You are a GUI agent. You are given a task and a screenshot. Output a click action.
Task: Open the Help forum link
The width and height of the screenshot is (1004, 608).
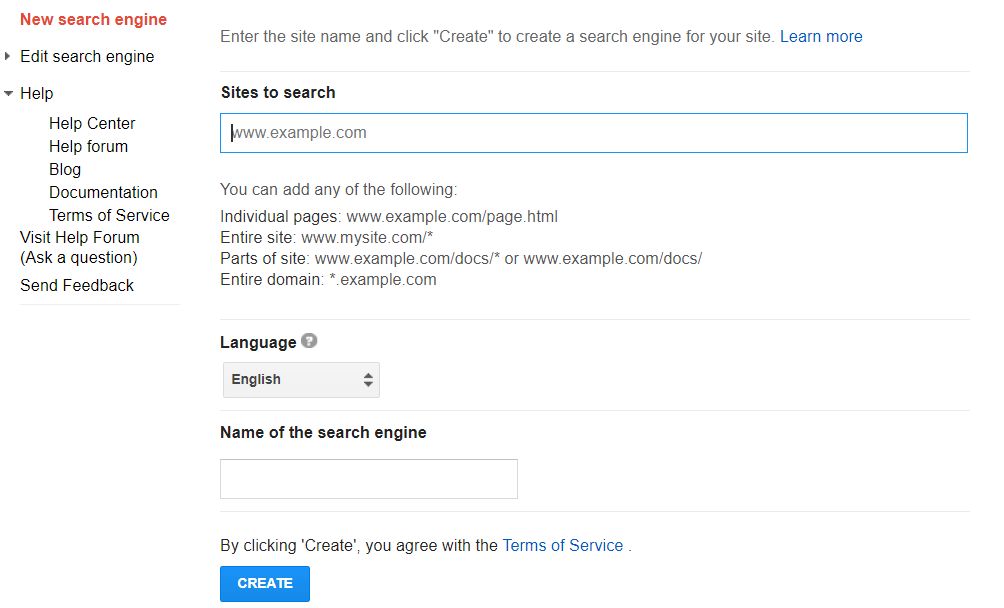tap(88, 146)
